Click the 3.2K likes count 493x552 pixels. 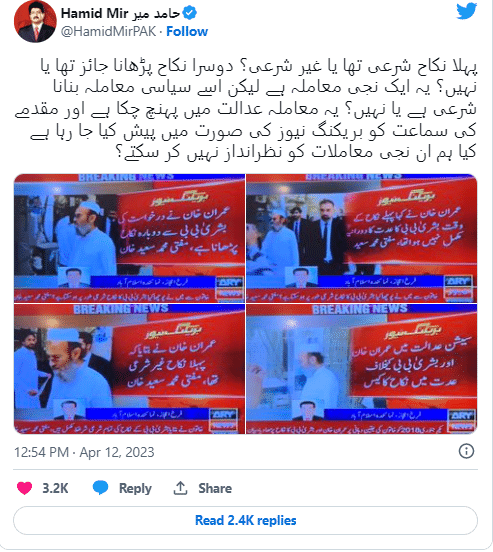click(55, 488)
